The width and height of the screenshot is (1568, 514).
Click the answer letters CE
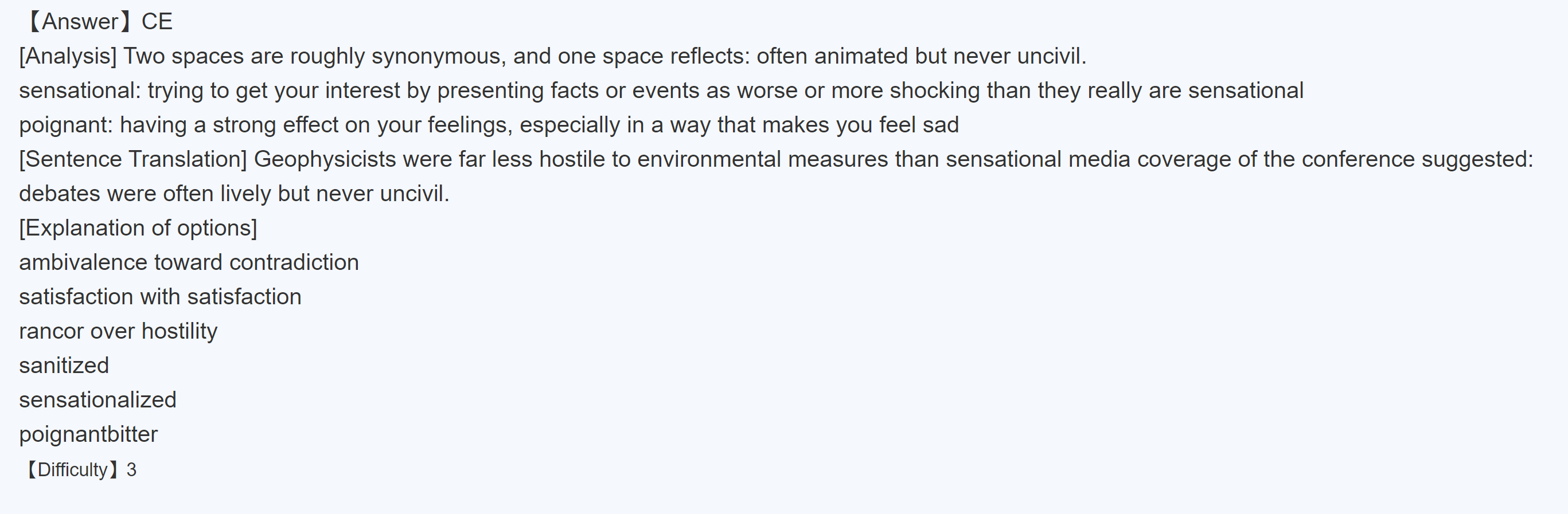coord(157,22)
